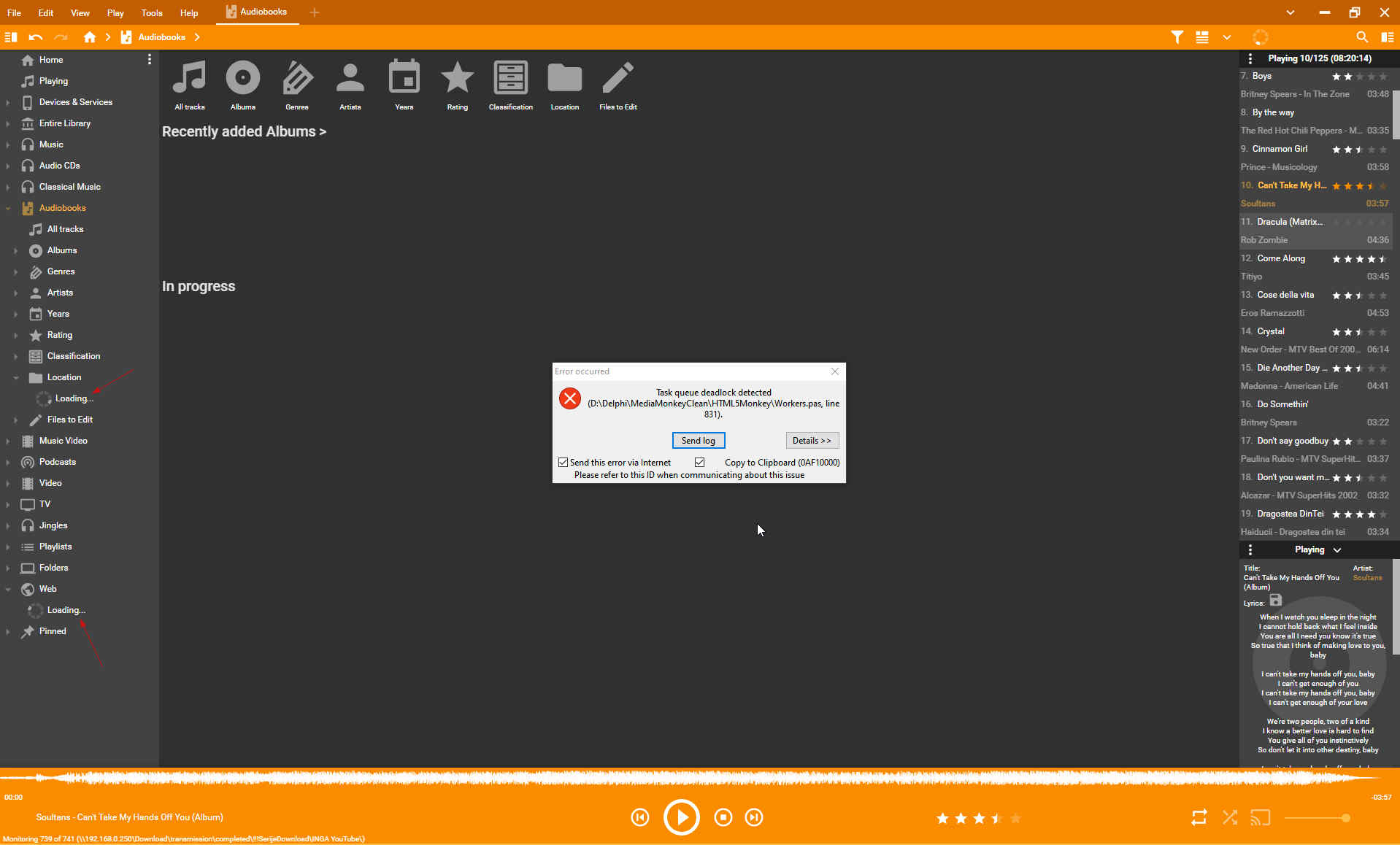Toggle shuffle playback icon
Image resolution: width=1400 pixels, height=845 pixels.
pyautogui.click(x=1230, y=817)
